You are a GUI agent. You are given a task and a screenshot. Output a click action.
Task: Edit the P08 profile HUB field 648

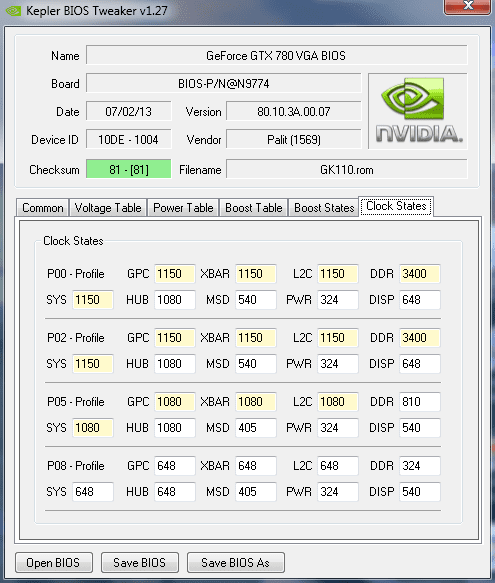coord(175,492)
